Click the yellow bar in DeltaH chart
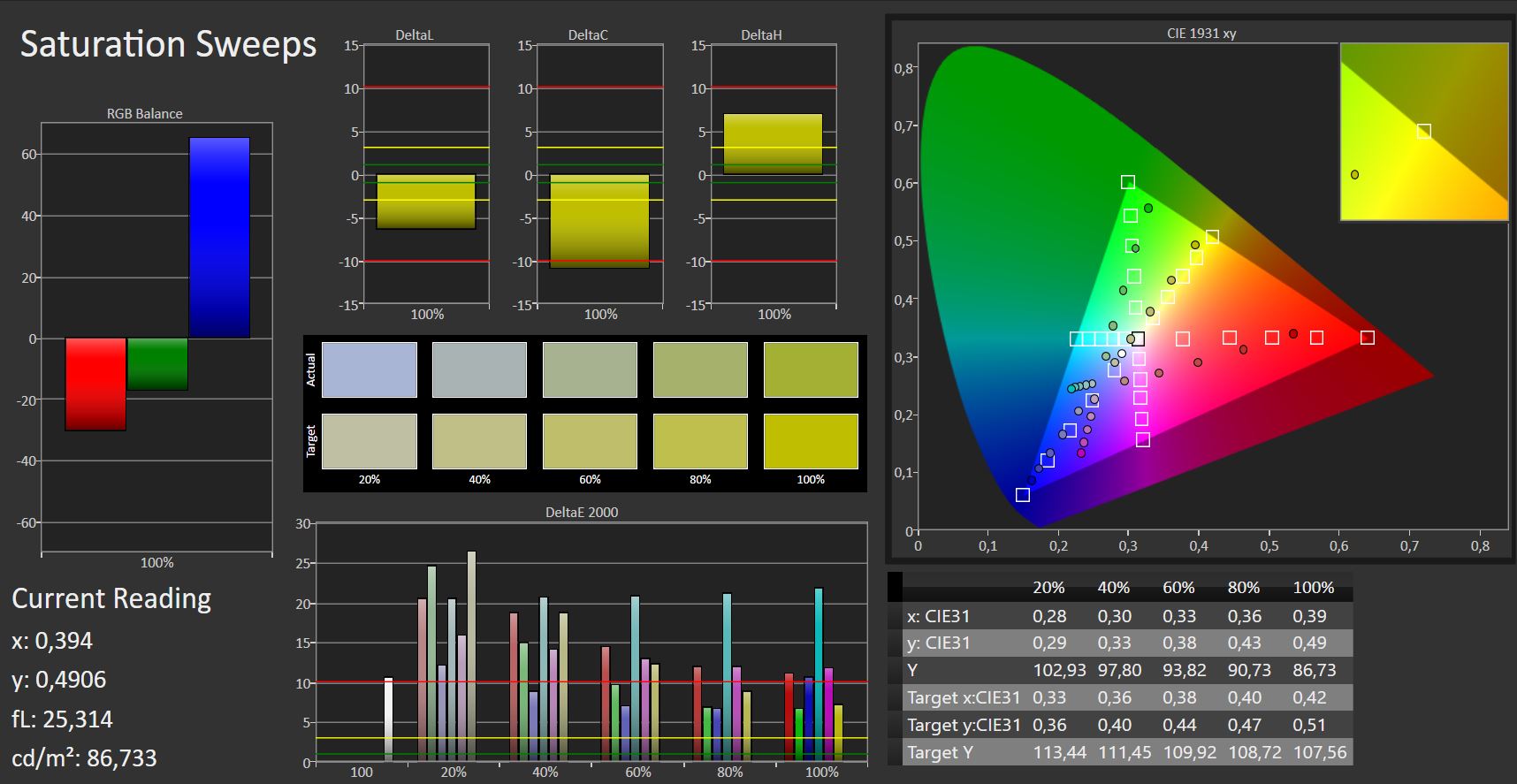Viewport: 1517px width, 784px height. click(773, 144)
